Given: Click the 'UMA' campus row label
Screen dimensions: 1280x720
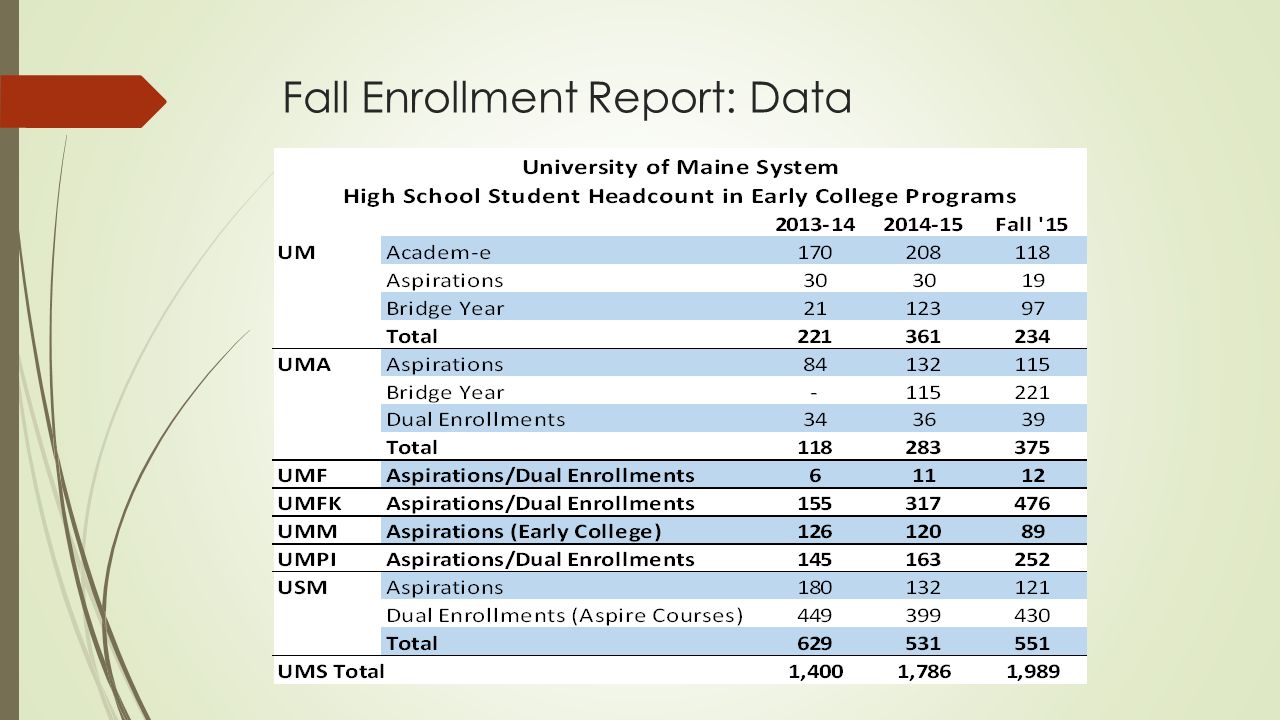Looking at the screenshot, I should 303,364.
